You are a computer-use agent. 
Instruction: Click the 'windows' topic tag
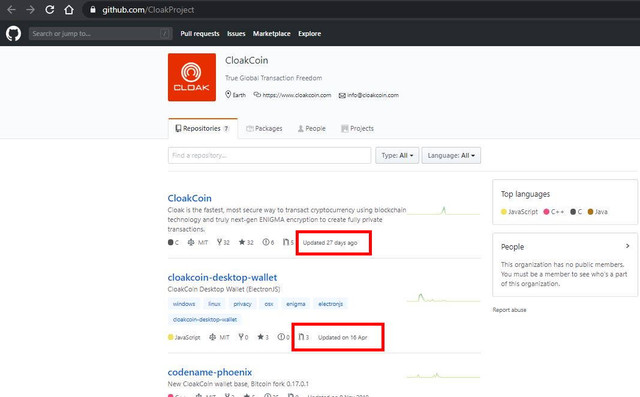(184, 304)
